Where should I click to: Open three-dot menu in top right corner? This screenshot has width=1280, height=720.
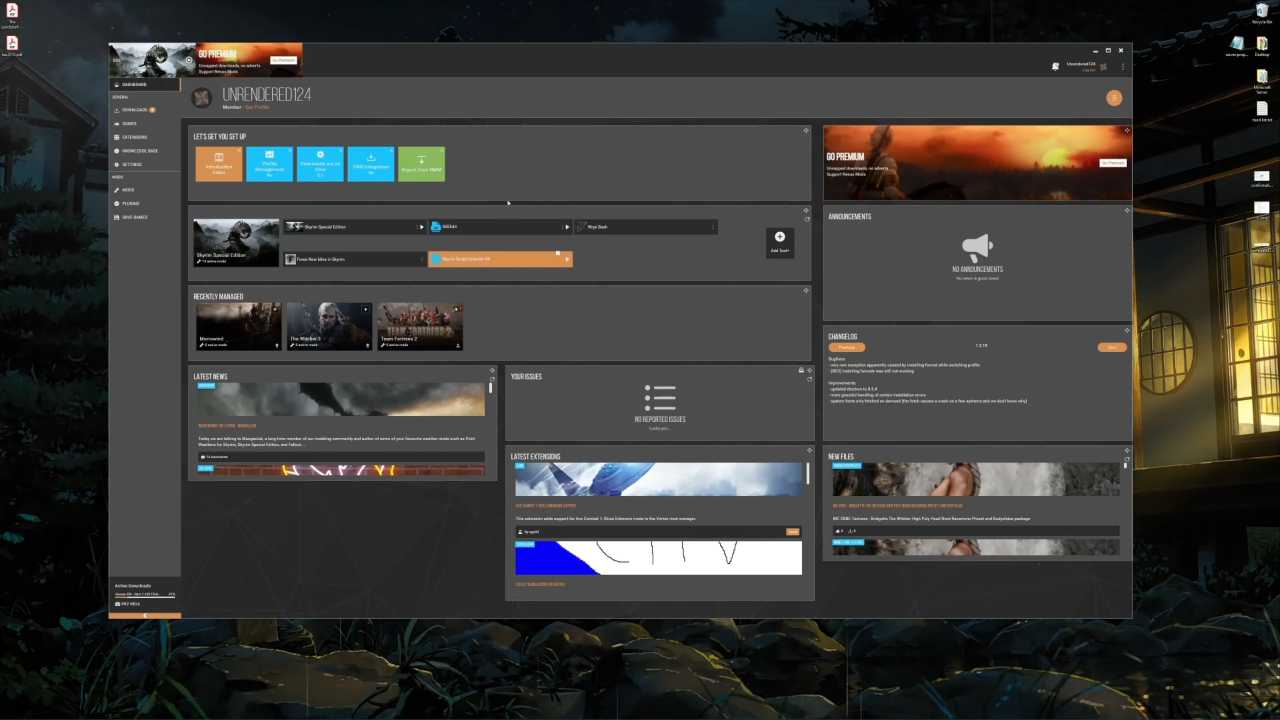point(1122,67)
